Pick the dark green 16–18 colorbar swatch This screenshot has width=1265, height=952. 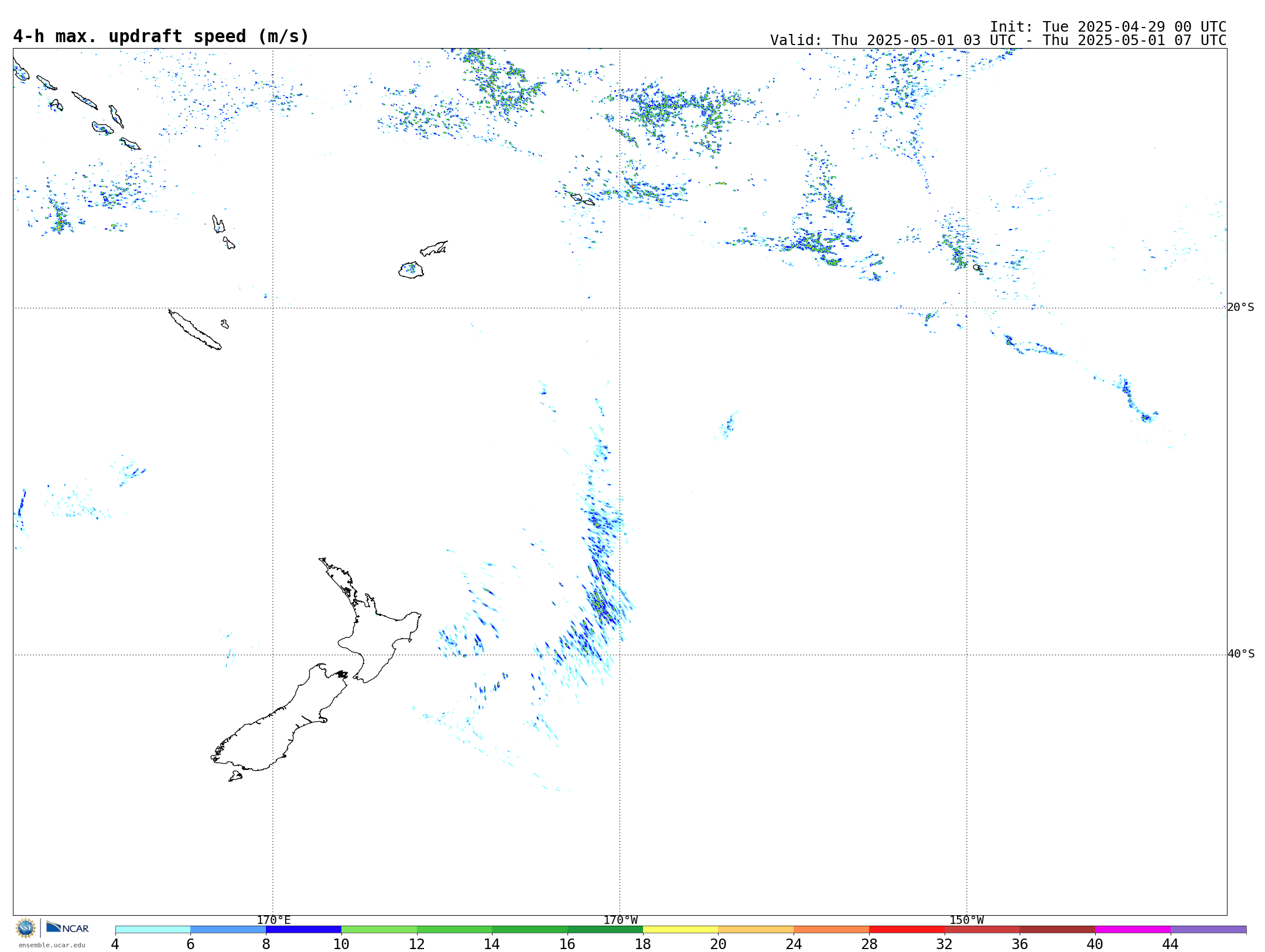[x=605, y=930]
